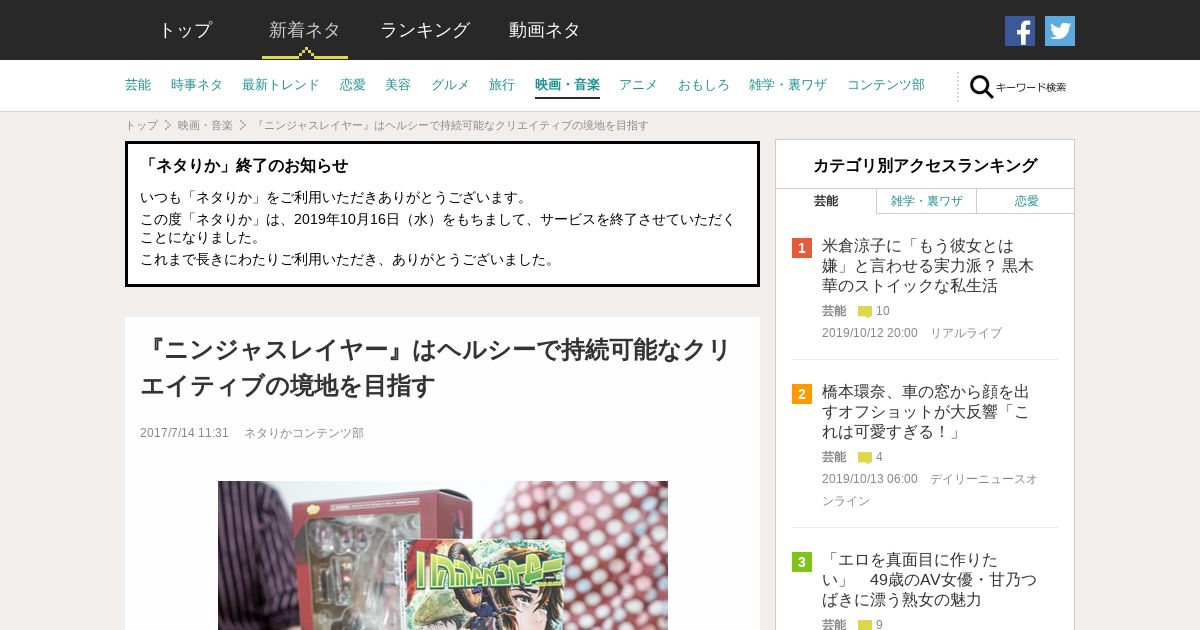The height and width of the screenshot is (630, 1200).
Task: Click breadcrumb 映画・音楽 link
Action: [205, 125]
